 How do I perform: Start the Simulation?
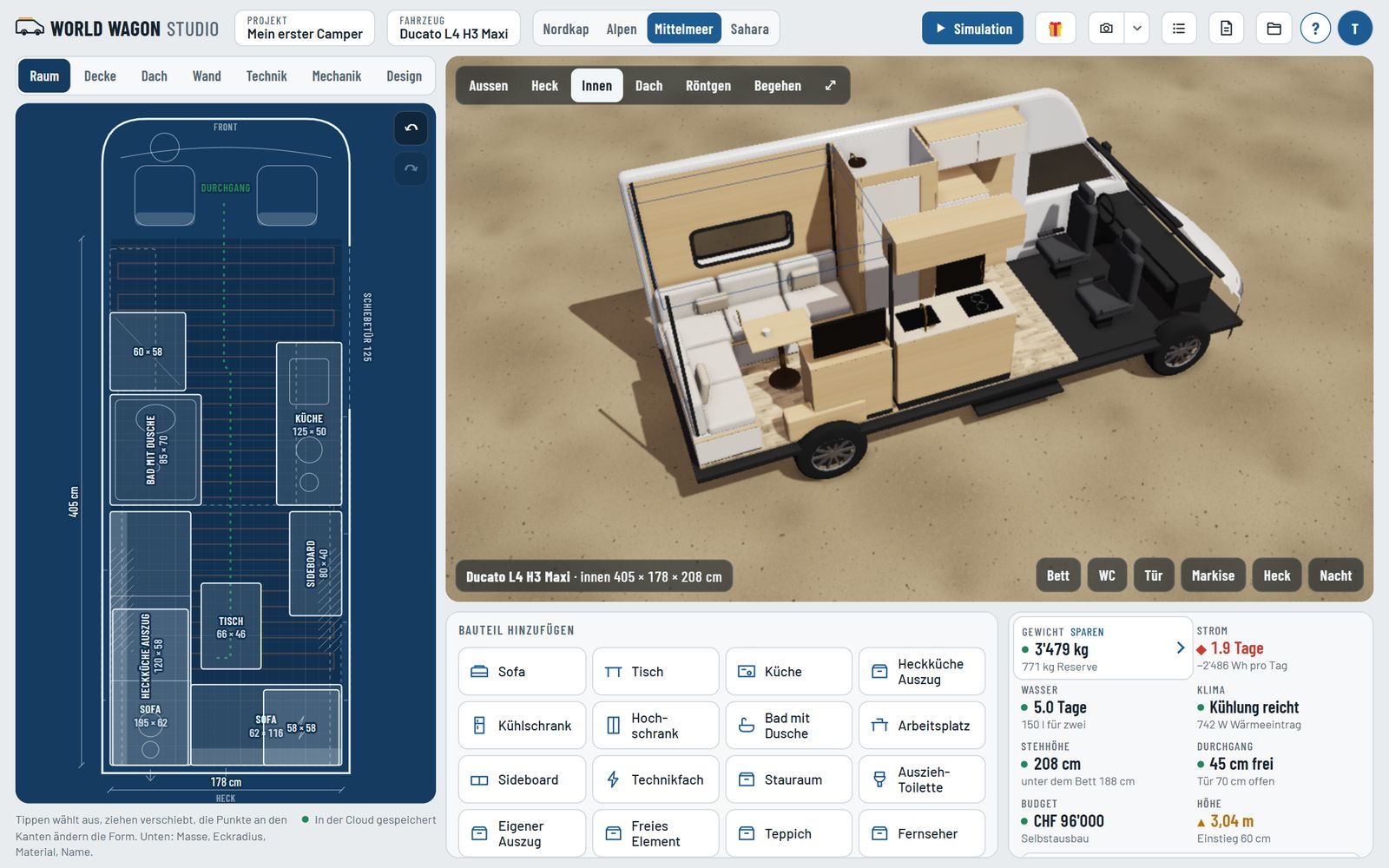tap(972, 29)
